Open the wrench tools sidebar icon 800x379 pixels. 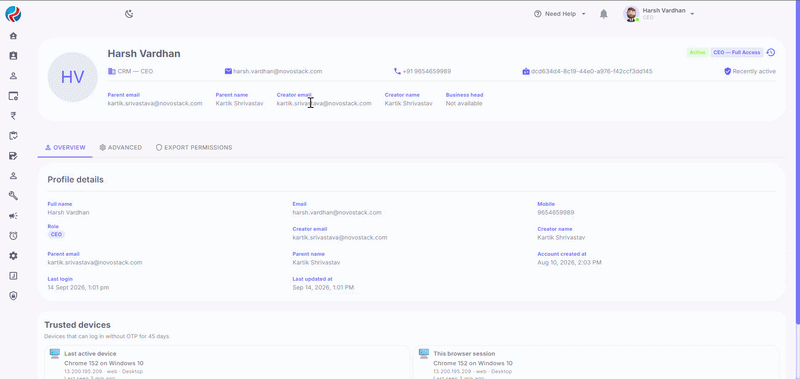click(x=13, y=195)
